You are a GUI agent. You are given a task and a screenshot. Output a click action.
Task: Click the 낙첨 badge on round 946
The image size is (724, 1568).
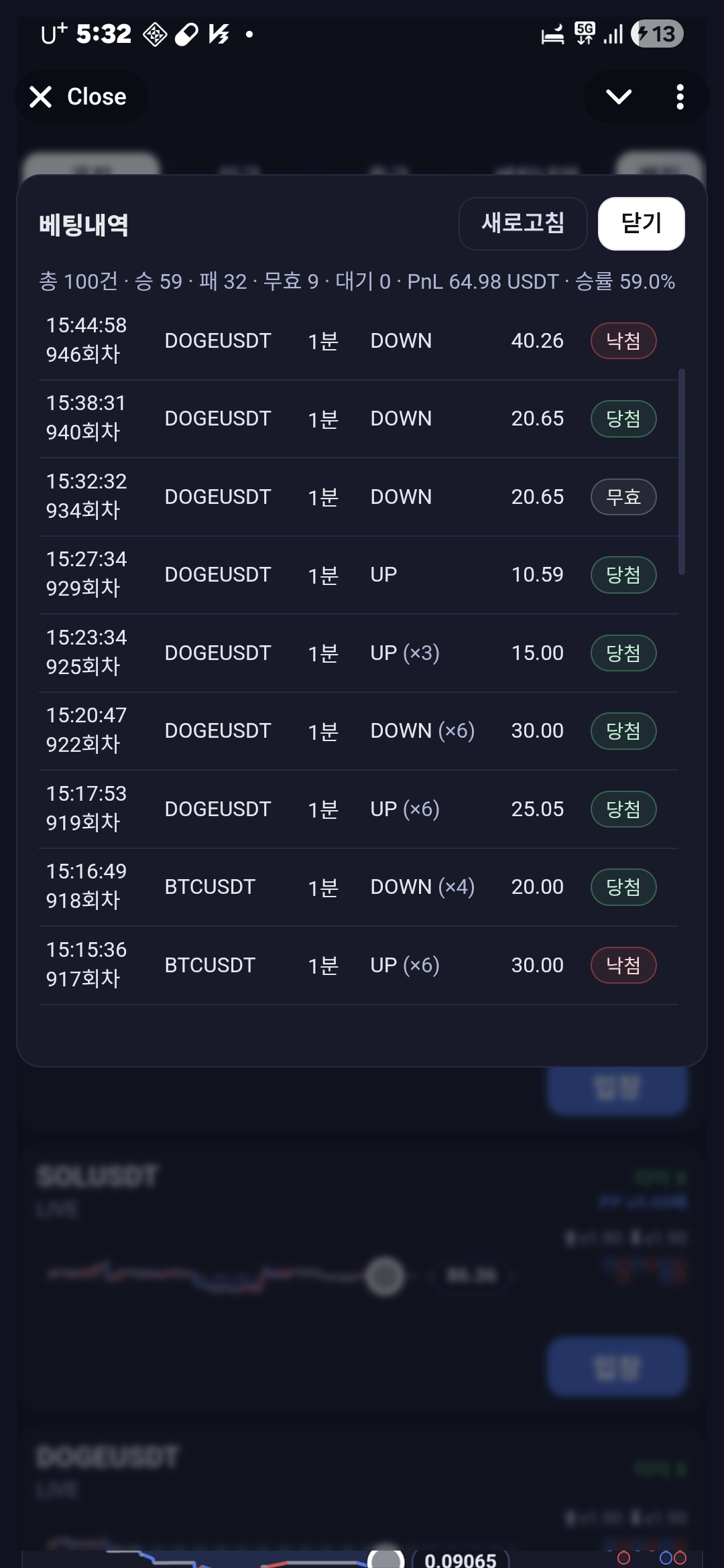(623, 341)
